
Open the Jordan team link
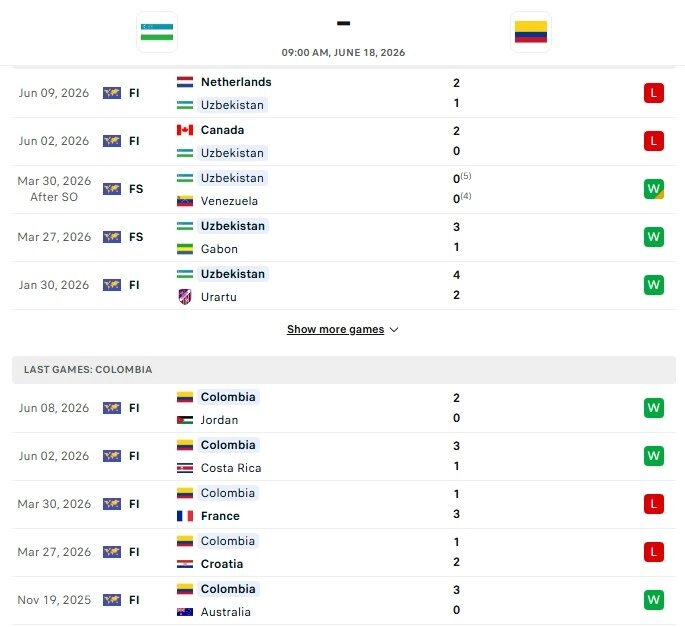[219, 420]
